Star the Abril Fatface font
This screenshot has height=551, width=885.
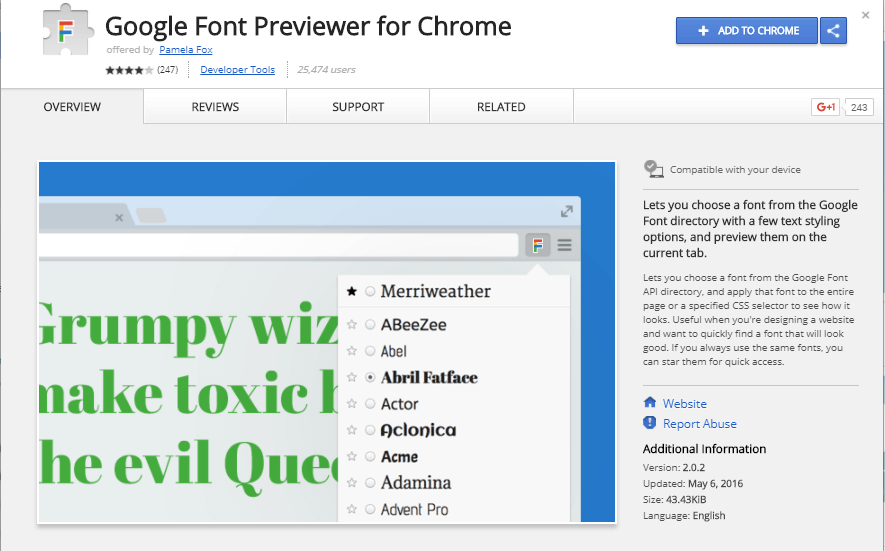click(x=352, y=377)
